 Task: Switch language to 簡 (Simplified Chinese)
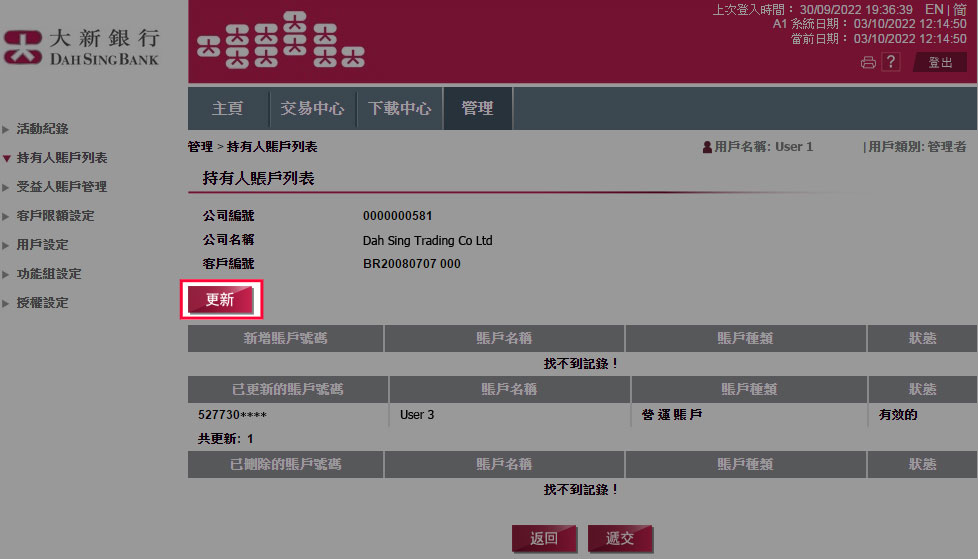[960, 9]
